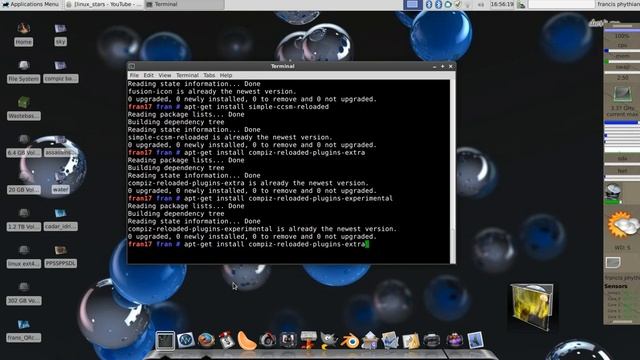Launch the terminal icon in the dock
The height and width of the screenshot is (360, 640).
tap(165, 340)
